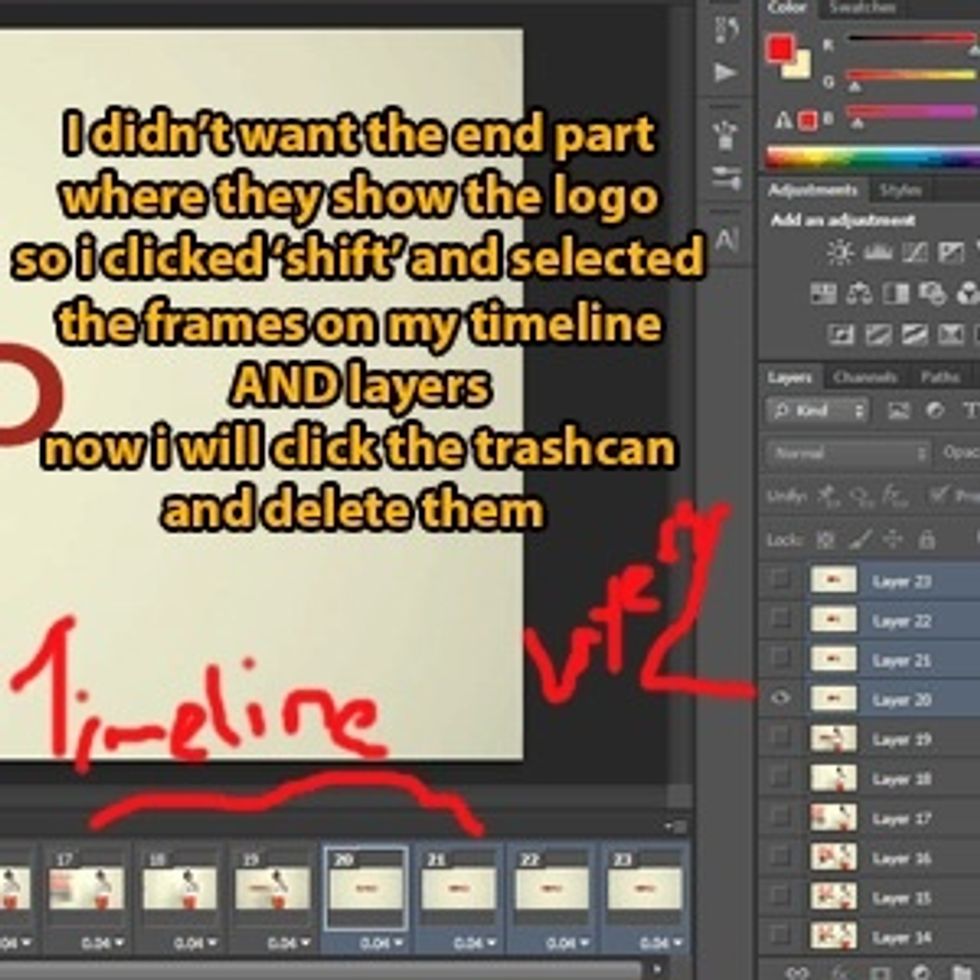Open the Kind filter dropdown
Image resolution: width=980 pixels, height=980 pixels.
[818, 411]
